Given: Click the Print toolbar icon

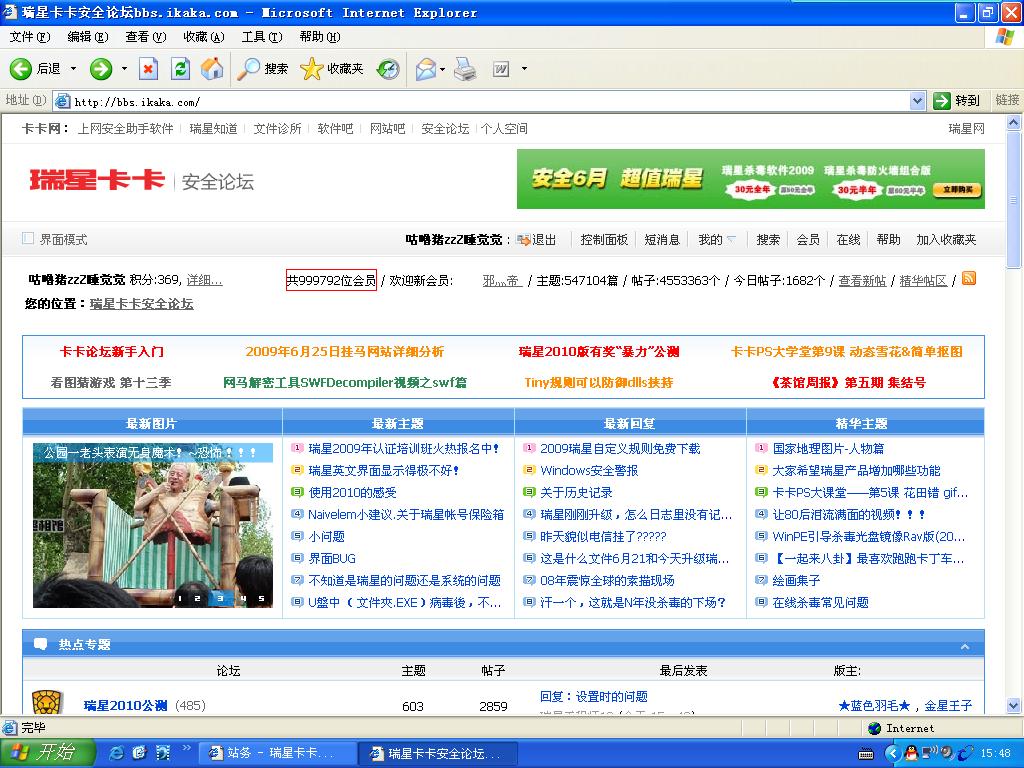Looking at the screenshot, I should 465,69.
